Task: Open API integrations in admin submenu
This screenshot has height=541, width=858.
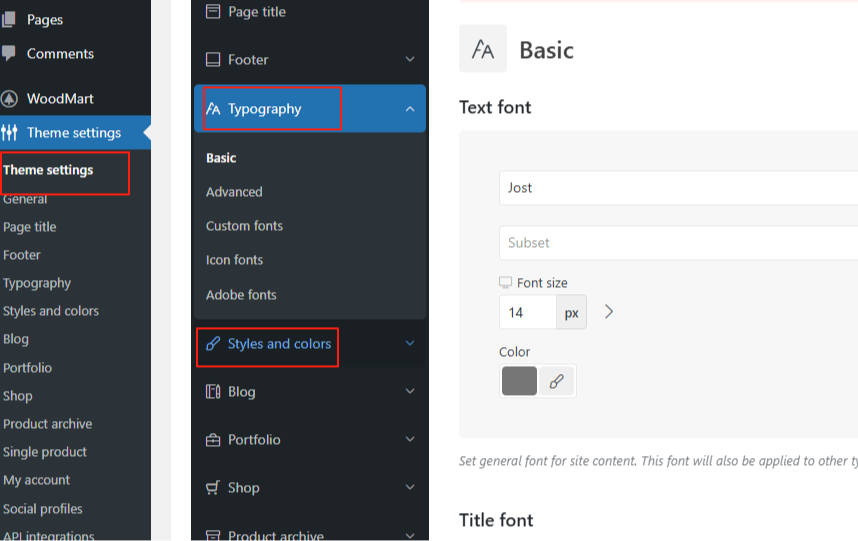Action: click(49, 536)
